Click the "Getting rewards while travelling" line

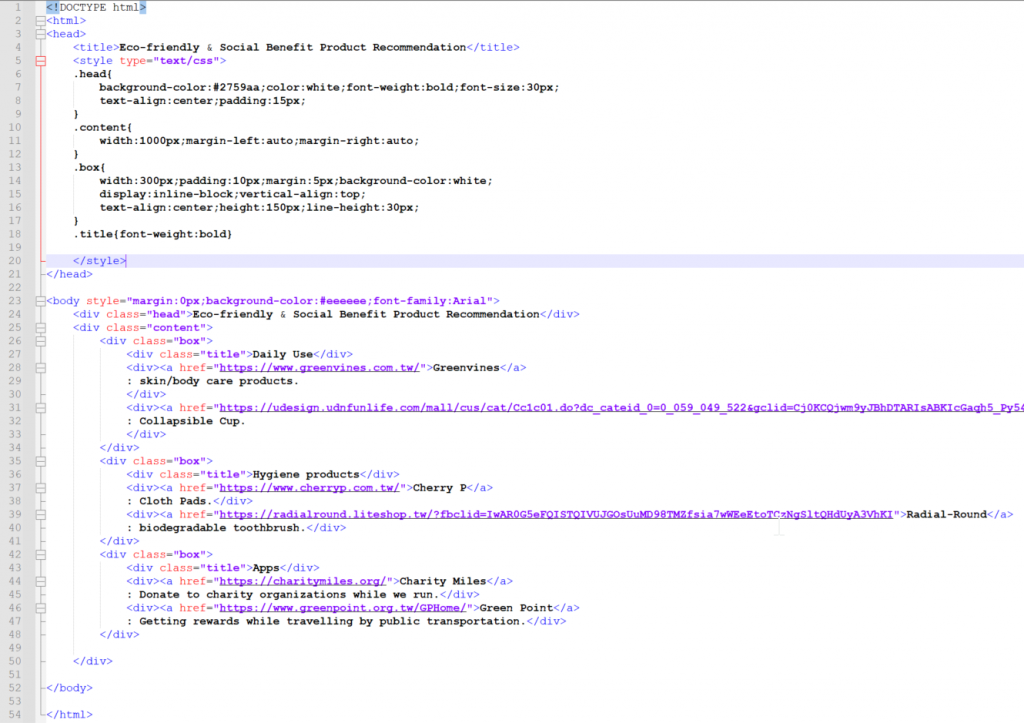coord(326,621)
